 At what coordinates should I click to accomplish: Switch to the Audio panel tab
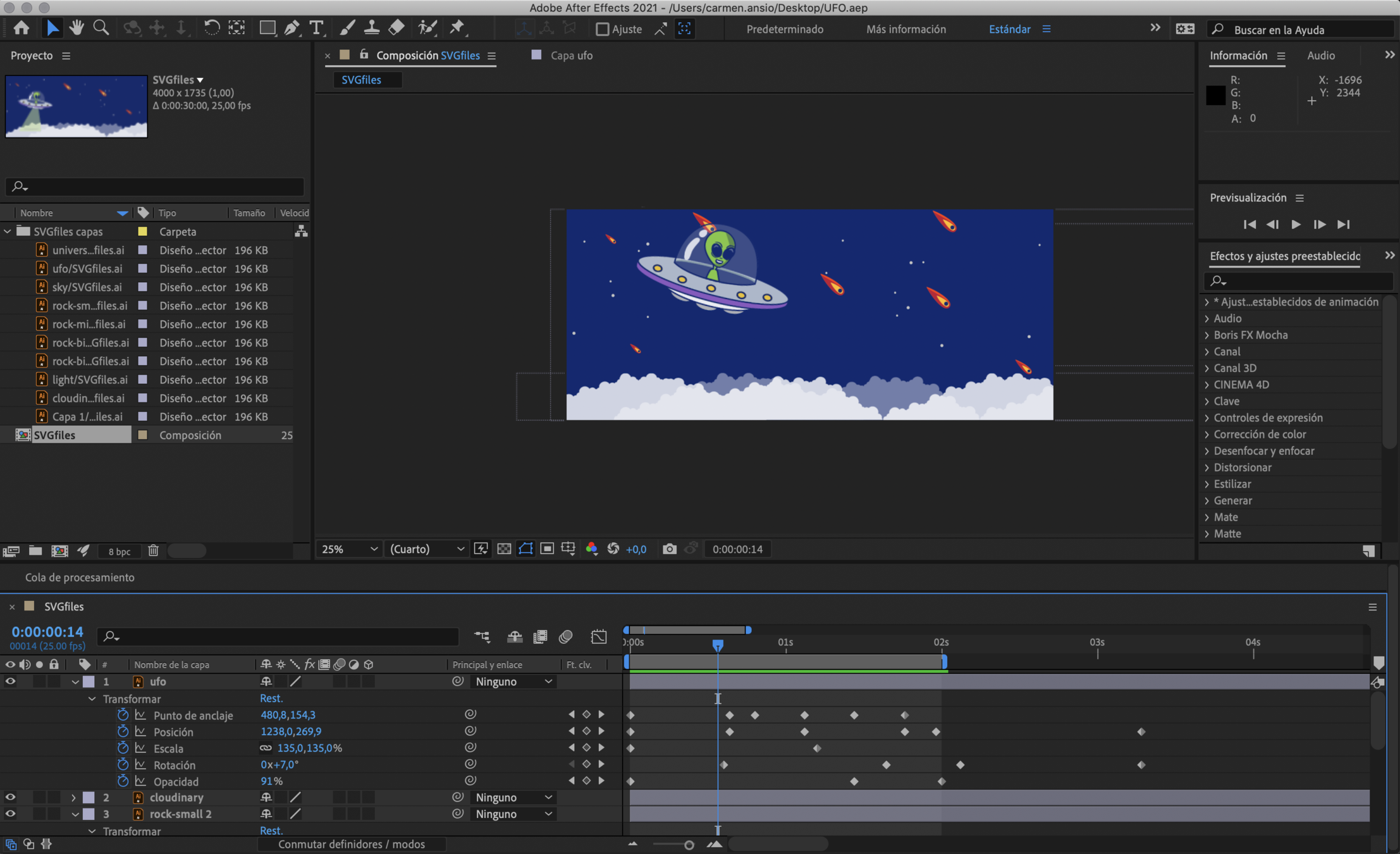pos(1320,56)
